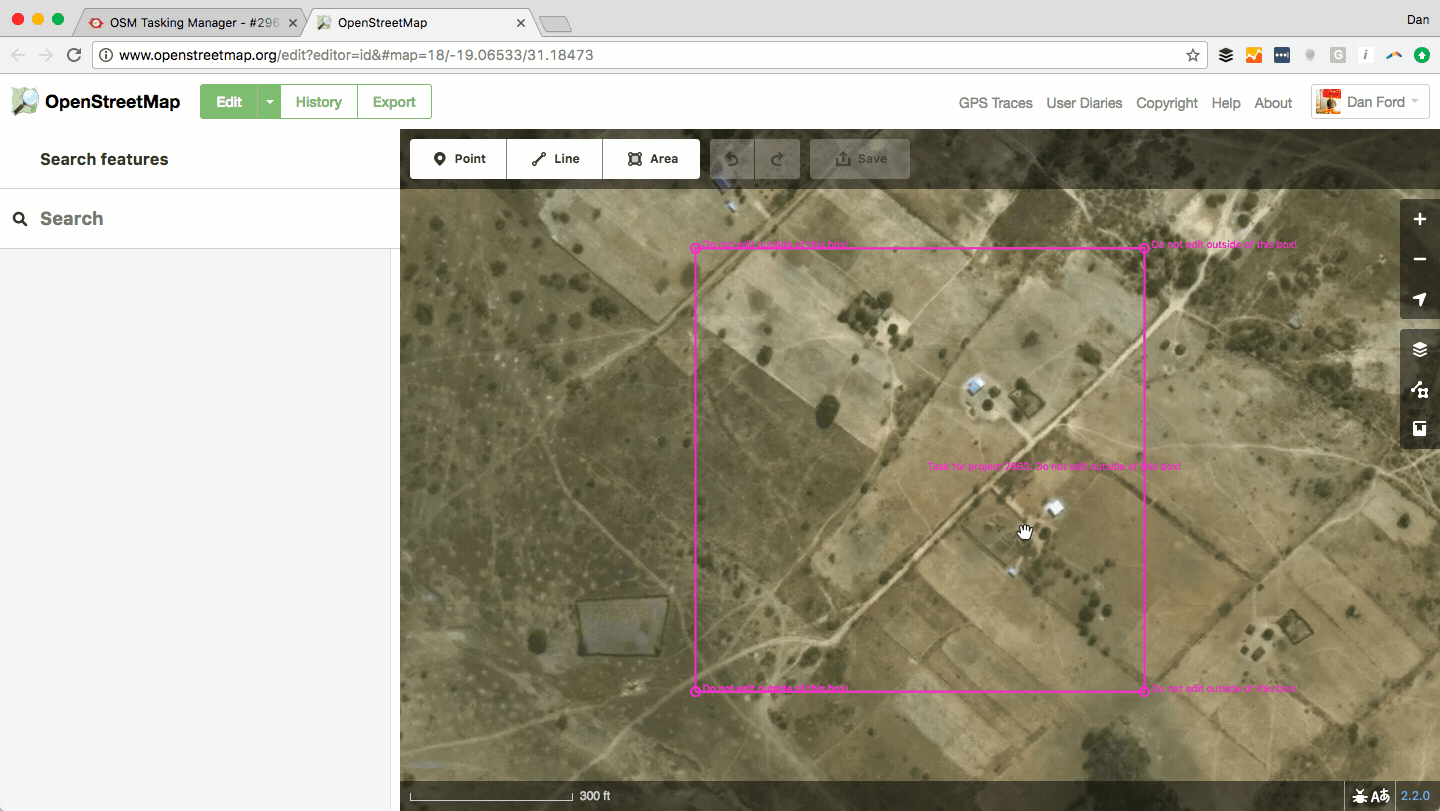The height and width of the screenshot is (811, 1440).
Task: Select the Point drawing tool
Action: point(457,158)
